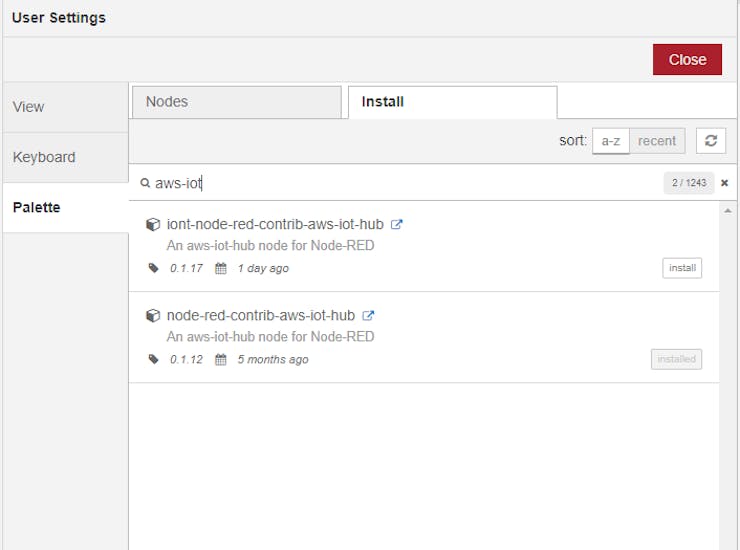This screenshot has height=550, width=740.
Task: Switch to the Nodes tab
Action: coord(236,102)
